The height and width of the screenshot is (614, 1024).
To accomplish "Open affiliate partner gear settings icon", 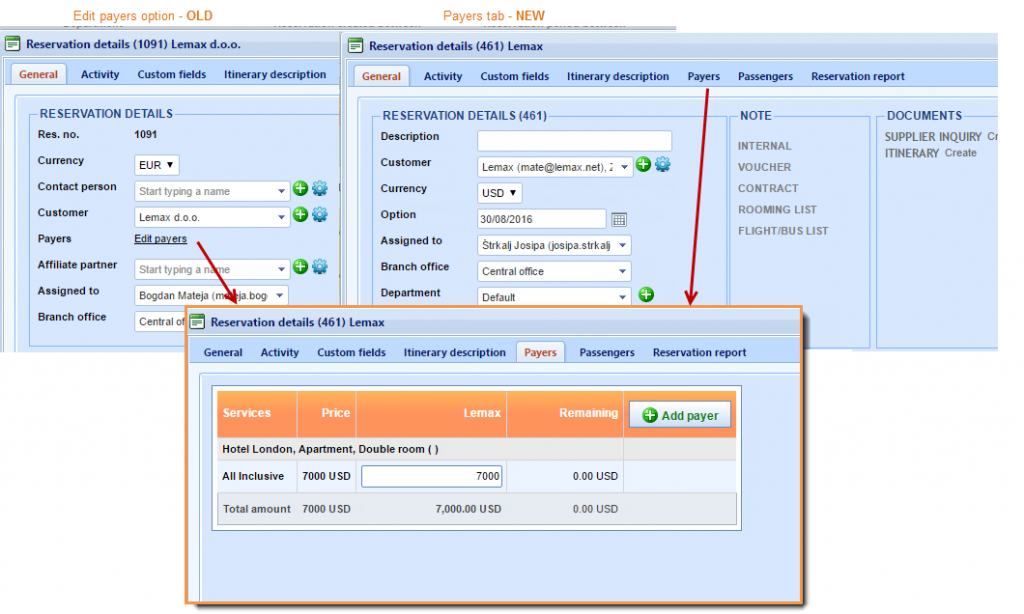I will pyautogui.click(x=319, y=267).
